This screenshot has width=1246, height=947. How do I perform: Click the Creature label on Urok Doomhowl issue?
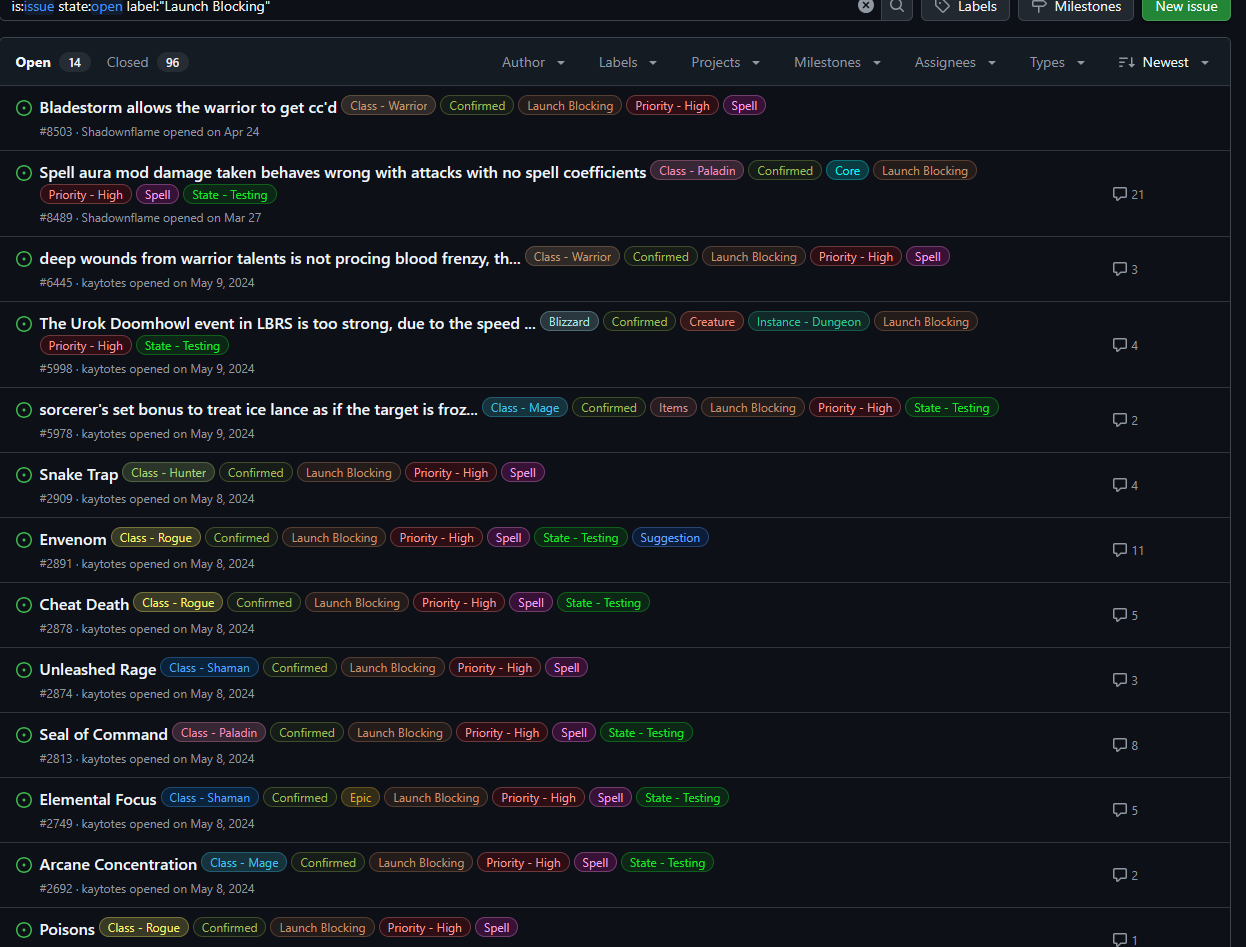pyautogui.click(x=712, y=322)
